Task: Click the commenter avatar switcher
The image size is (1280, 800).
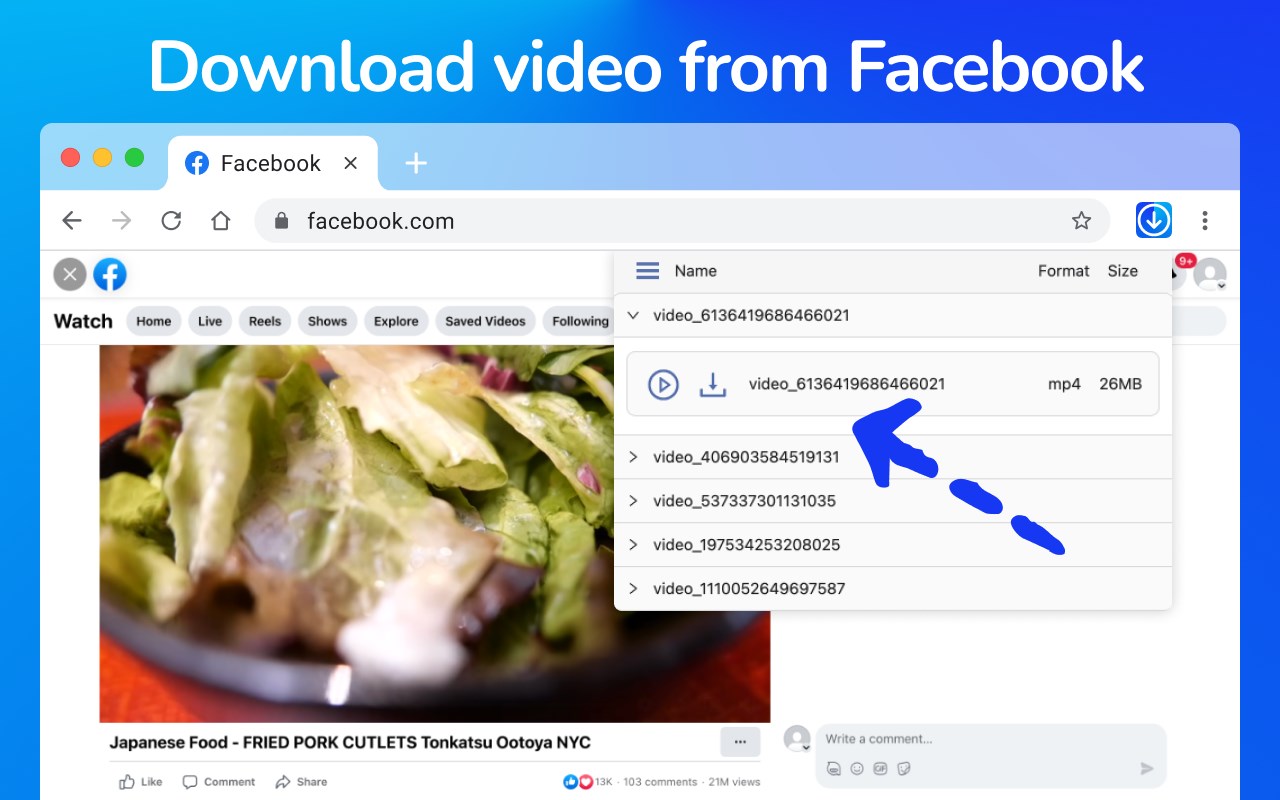Action: click(x=797, y=739)
